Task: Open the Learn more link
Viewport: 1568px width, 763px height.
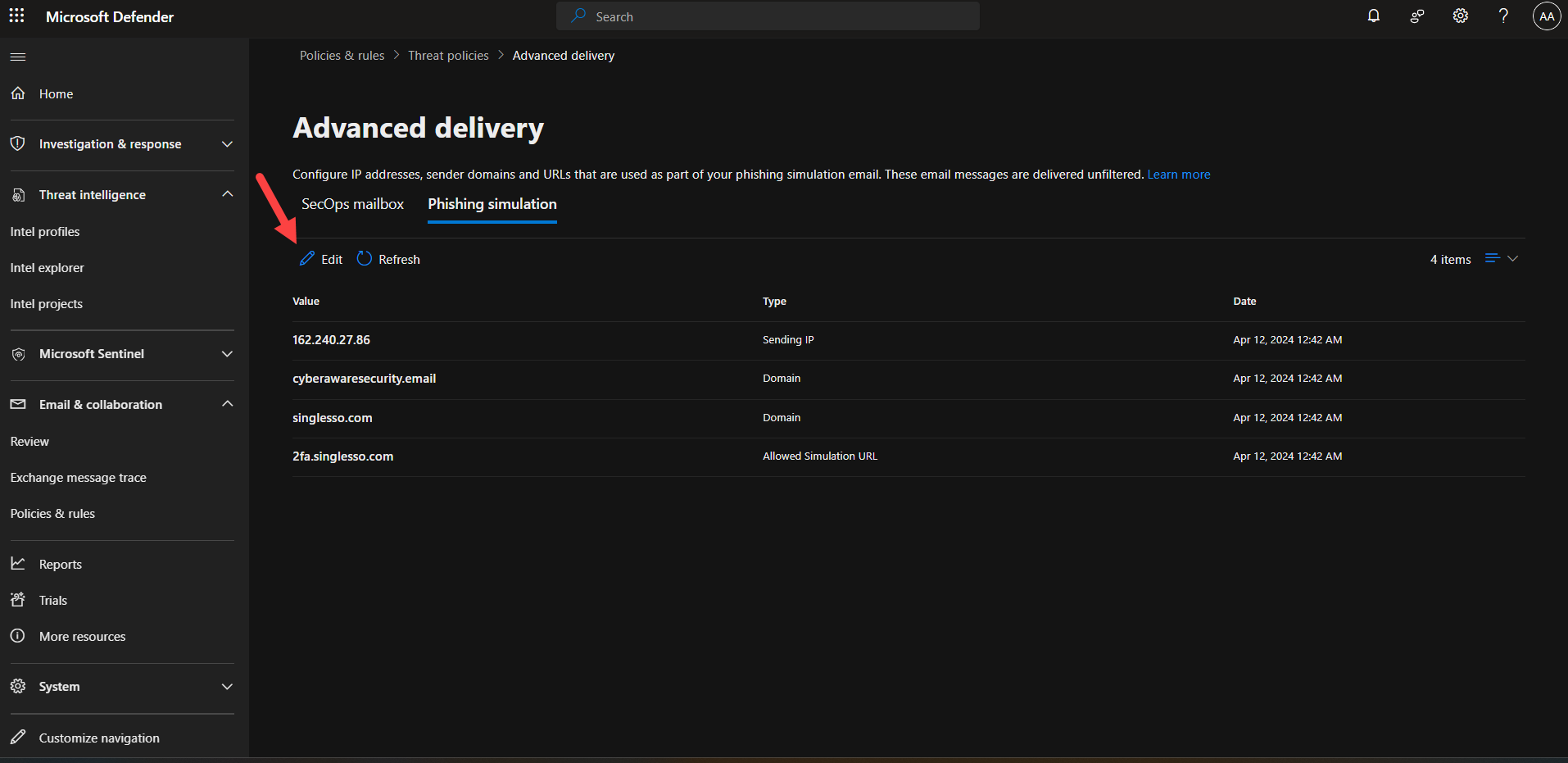Action: 1178,175
